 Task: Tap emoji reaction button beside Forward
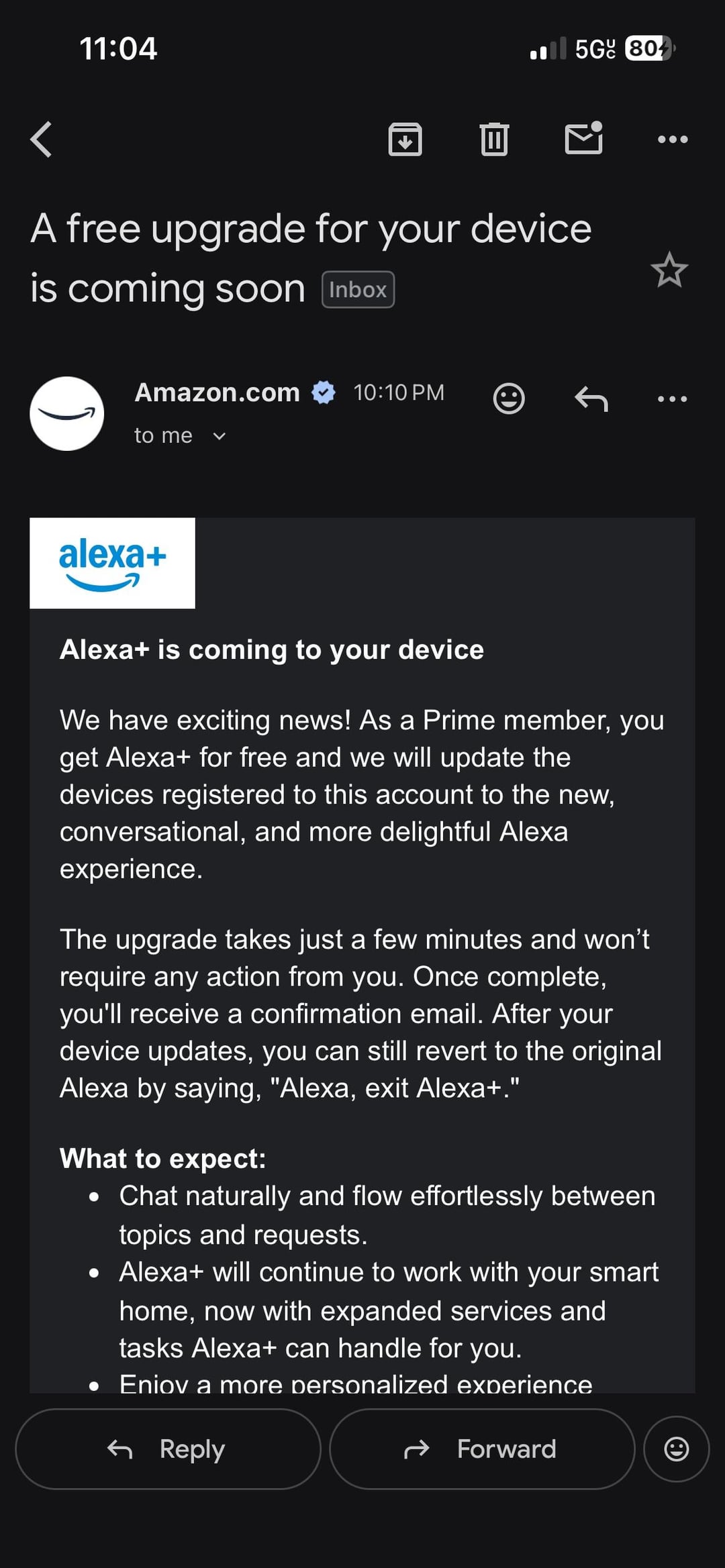(676, 1449)
